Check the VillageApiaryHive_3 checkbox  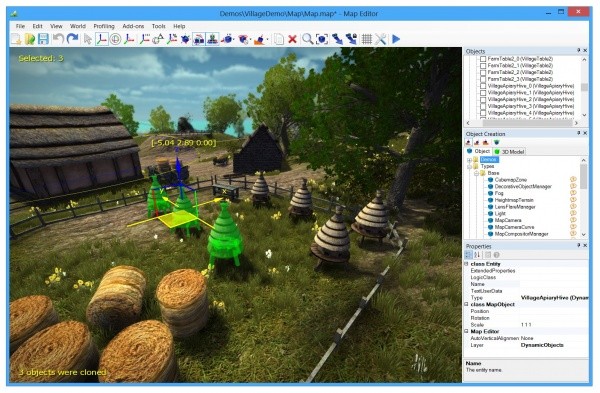pos(483,106)
